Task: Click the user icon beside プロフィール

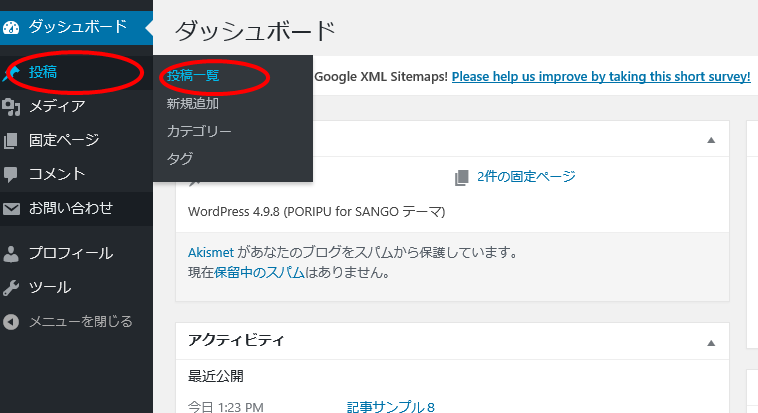Action: click(11, 253)
